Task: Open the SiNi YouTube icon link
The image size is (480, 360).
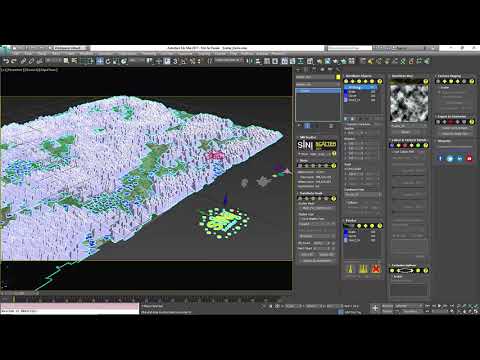Action: (x=469, y=159)
